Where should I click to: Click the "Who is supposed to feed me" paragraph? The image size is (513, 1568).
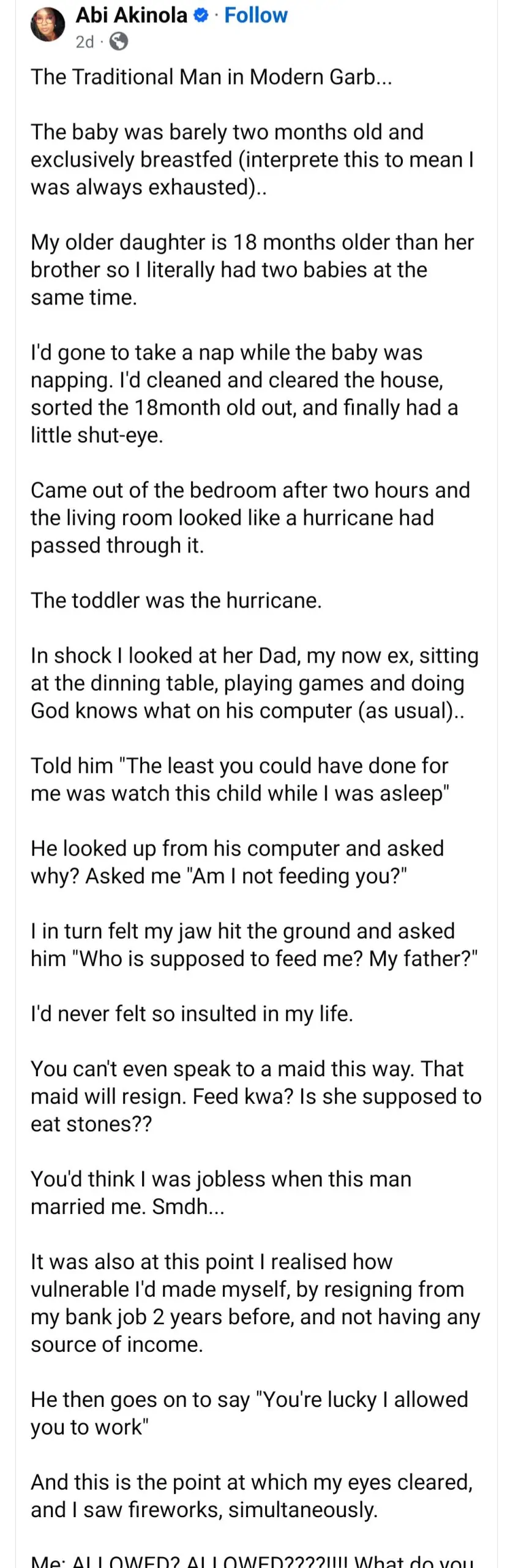click(x=253, y=944)
